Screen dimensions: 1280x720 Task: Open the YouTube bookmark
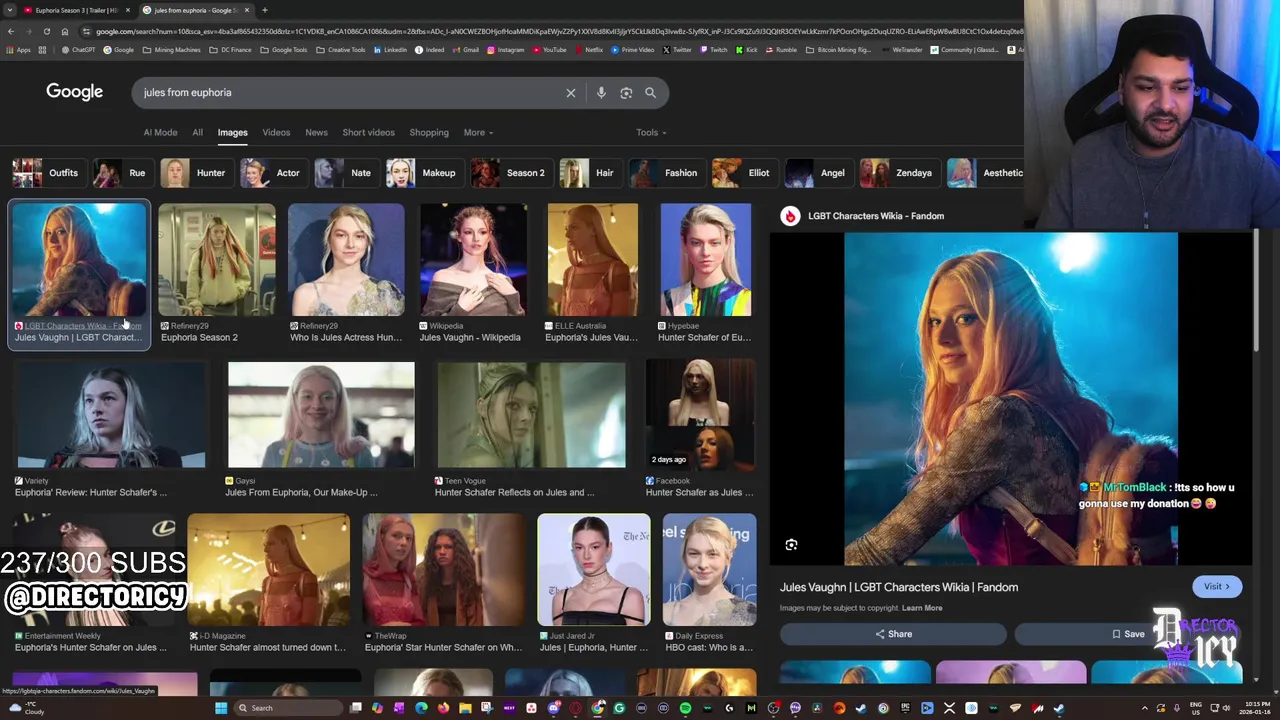(548, 50)
